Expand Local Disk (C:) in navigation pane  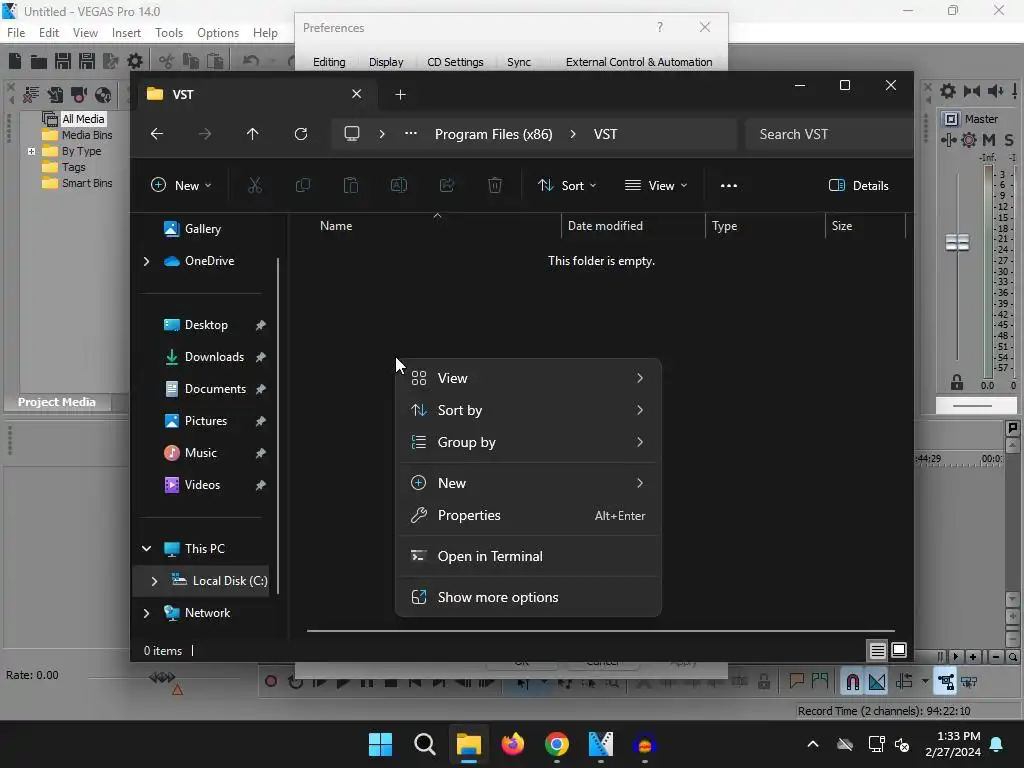[x=154, y=581]
